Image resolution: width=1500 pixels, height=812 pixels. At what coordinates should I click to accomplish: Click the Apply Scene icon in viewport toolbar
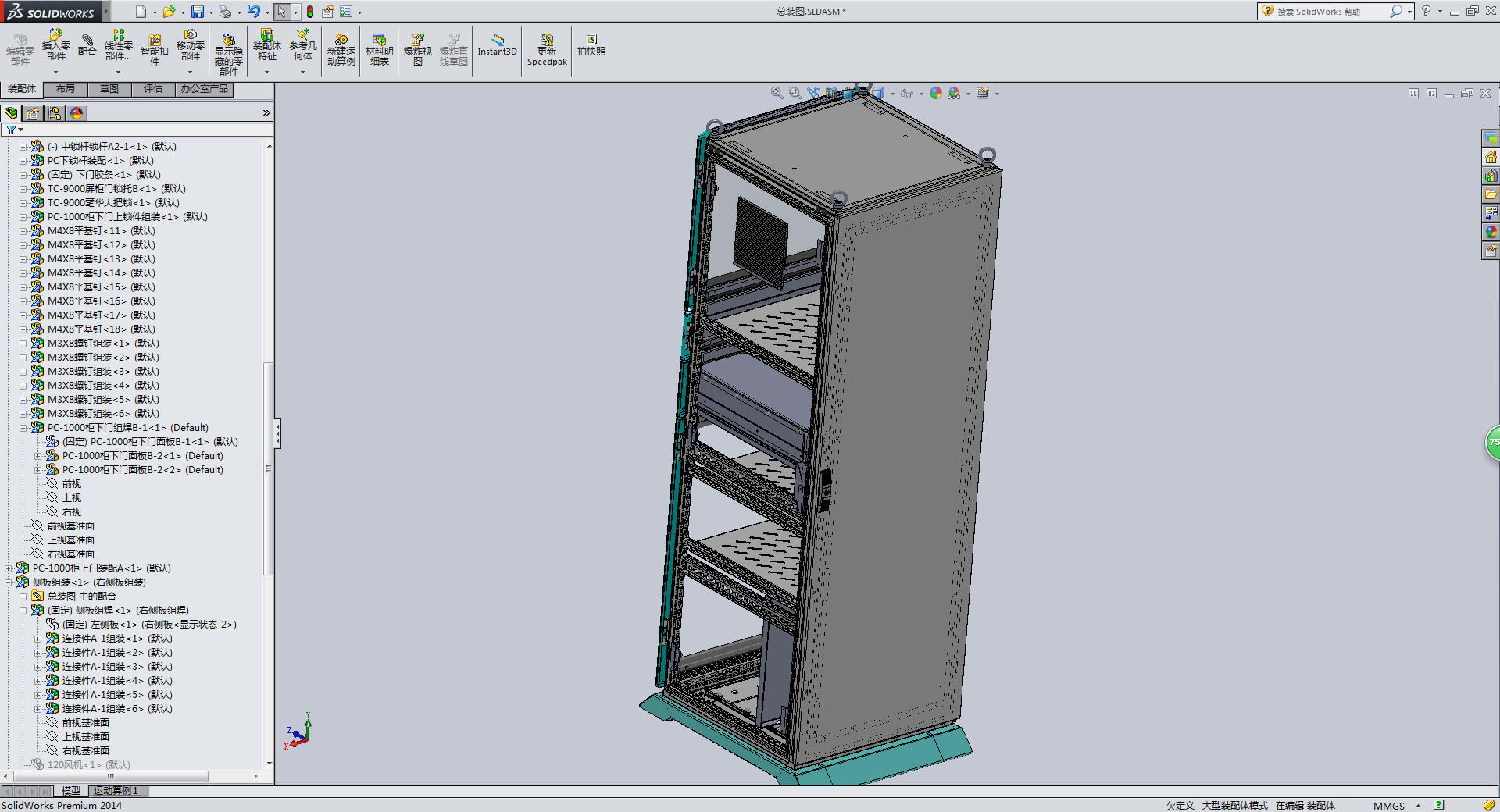(954, 93)
